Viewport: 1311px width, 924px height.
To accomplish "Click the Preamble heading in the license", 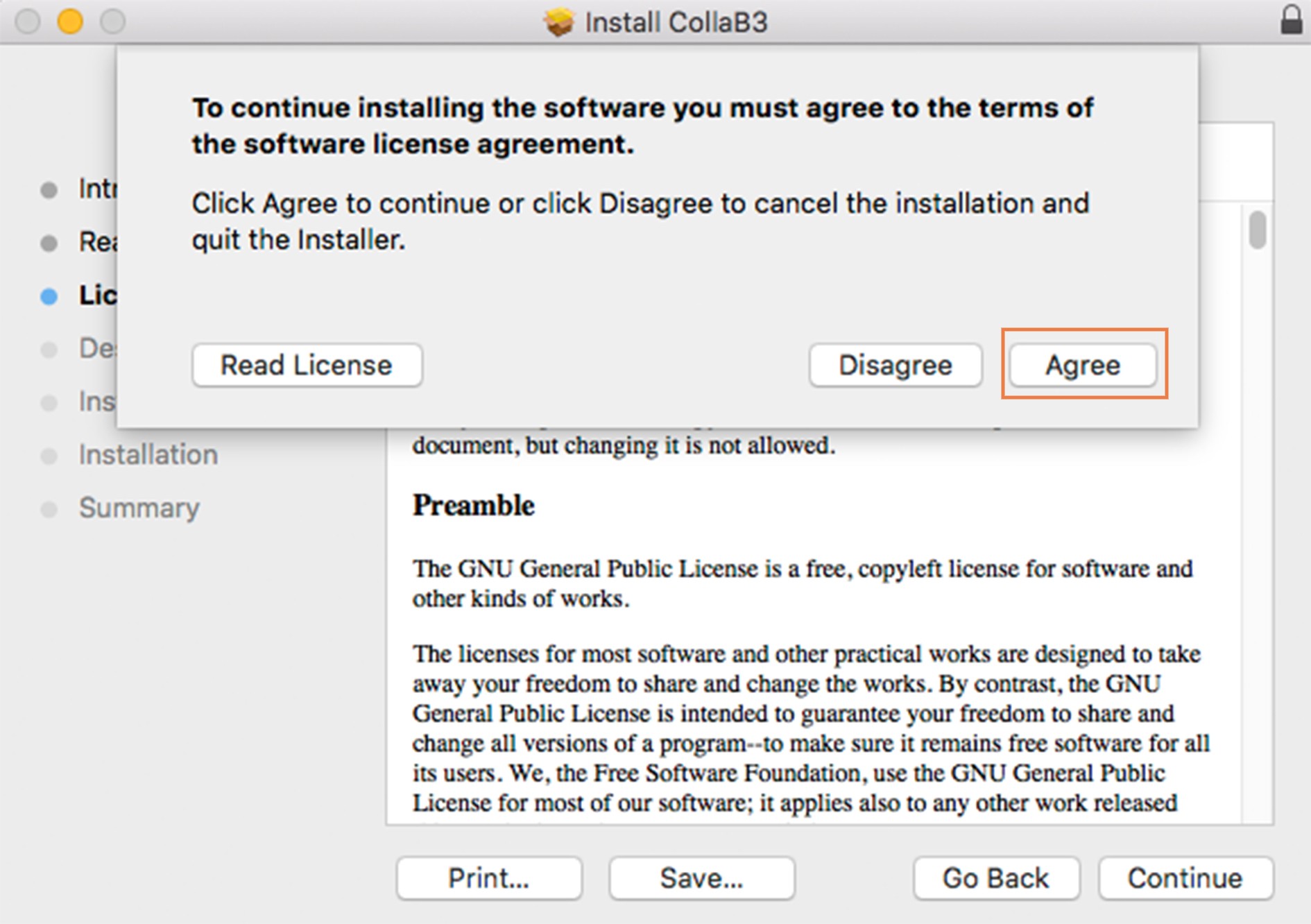I will point(473,505).
